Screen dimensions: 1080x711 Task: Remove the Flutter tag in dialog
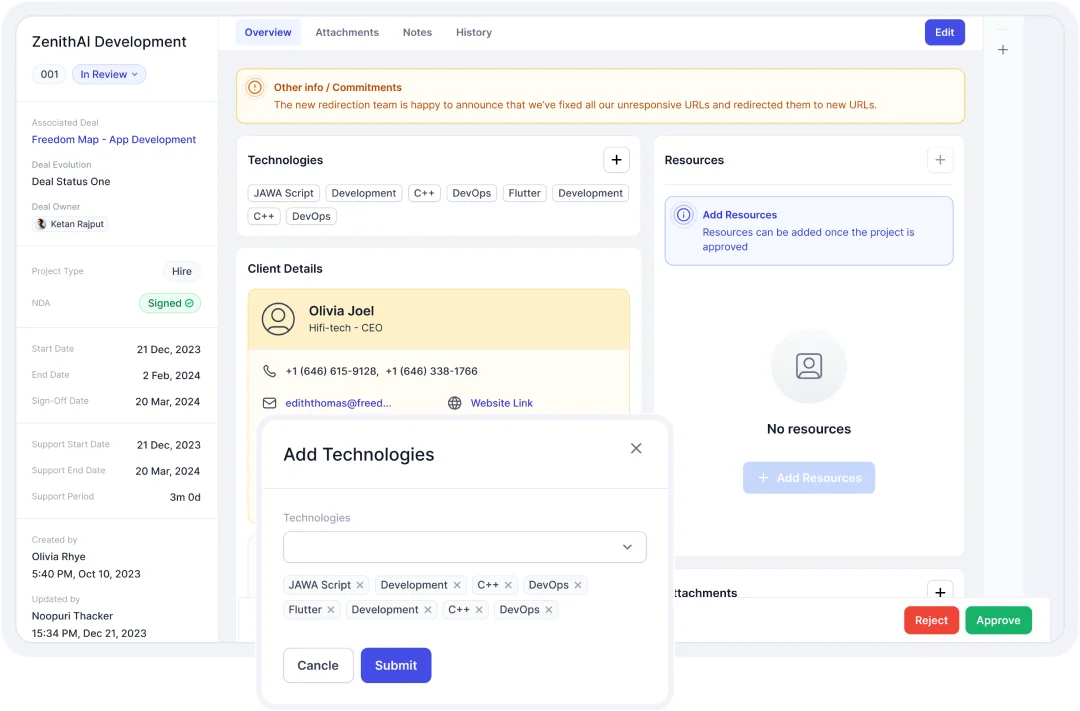331,610
